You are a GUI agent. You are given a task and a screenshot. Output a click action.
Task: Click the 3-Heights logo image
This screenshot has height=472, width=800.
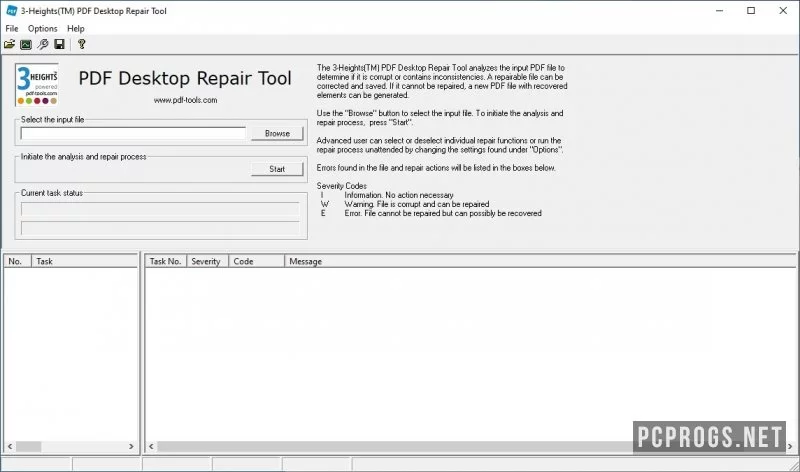(x=37, y=85)
